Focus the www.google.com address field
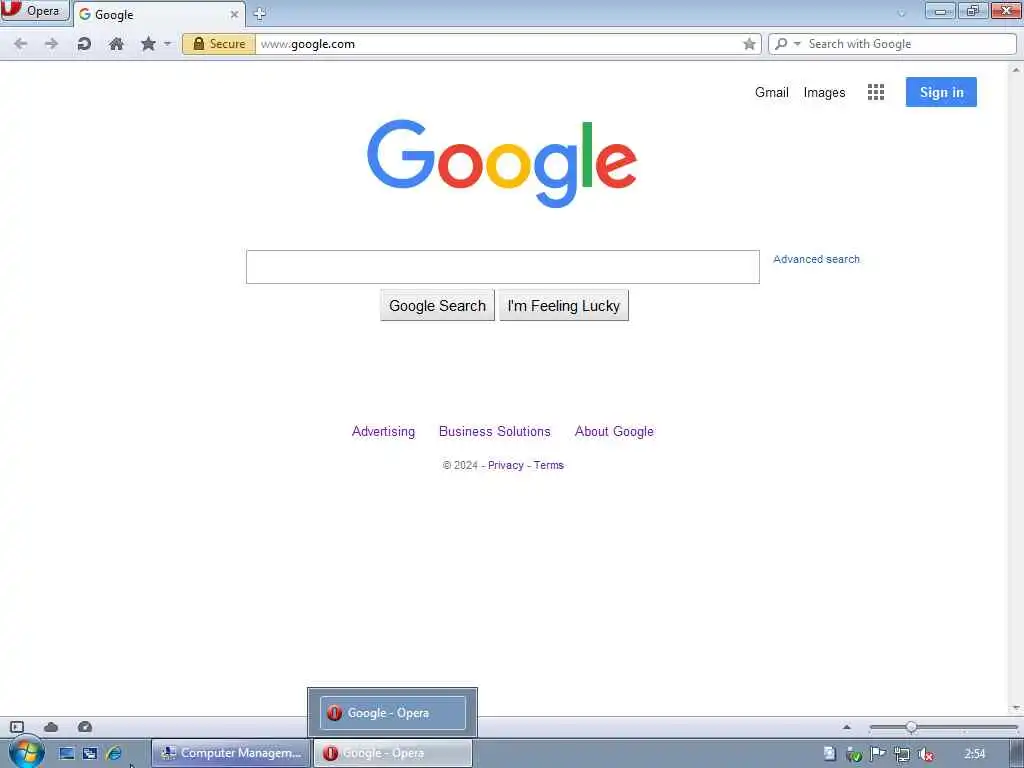This screenshot has height=768, width=1024. 498,44
